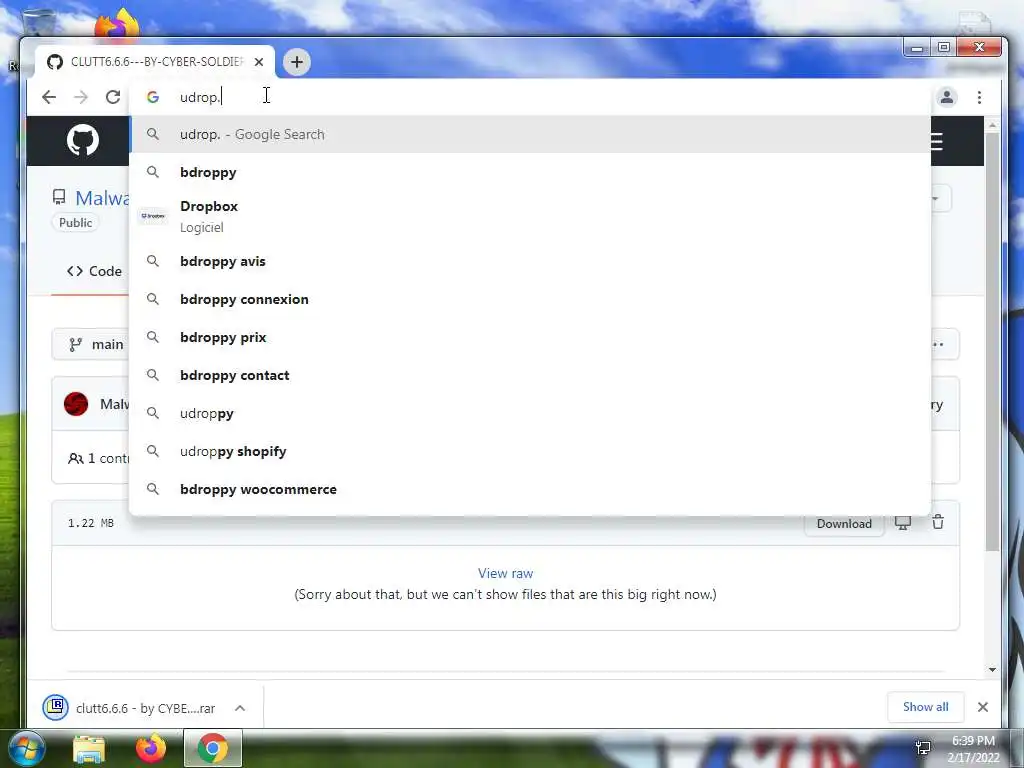Viewport: 1024px width, 768px height.
Task: Click the browser forward arrow
Action: click(x=81, y=97)
